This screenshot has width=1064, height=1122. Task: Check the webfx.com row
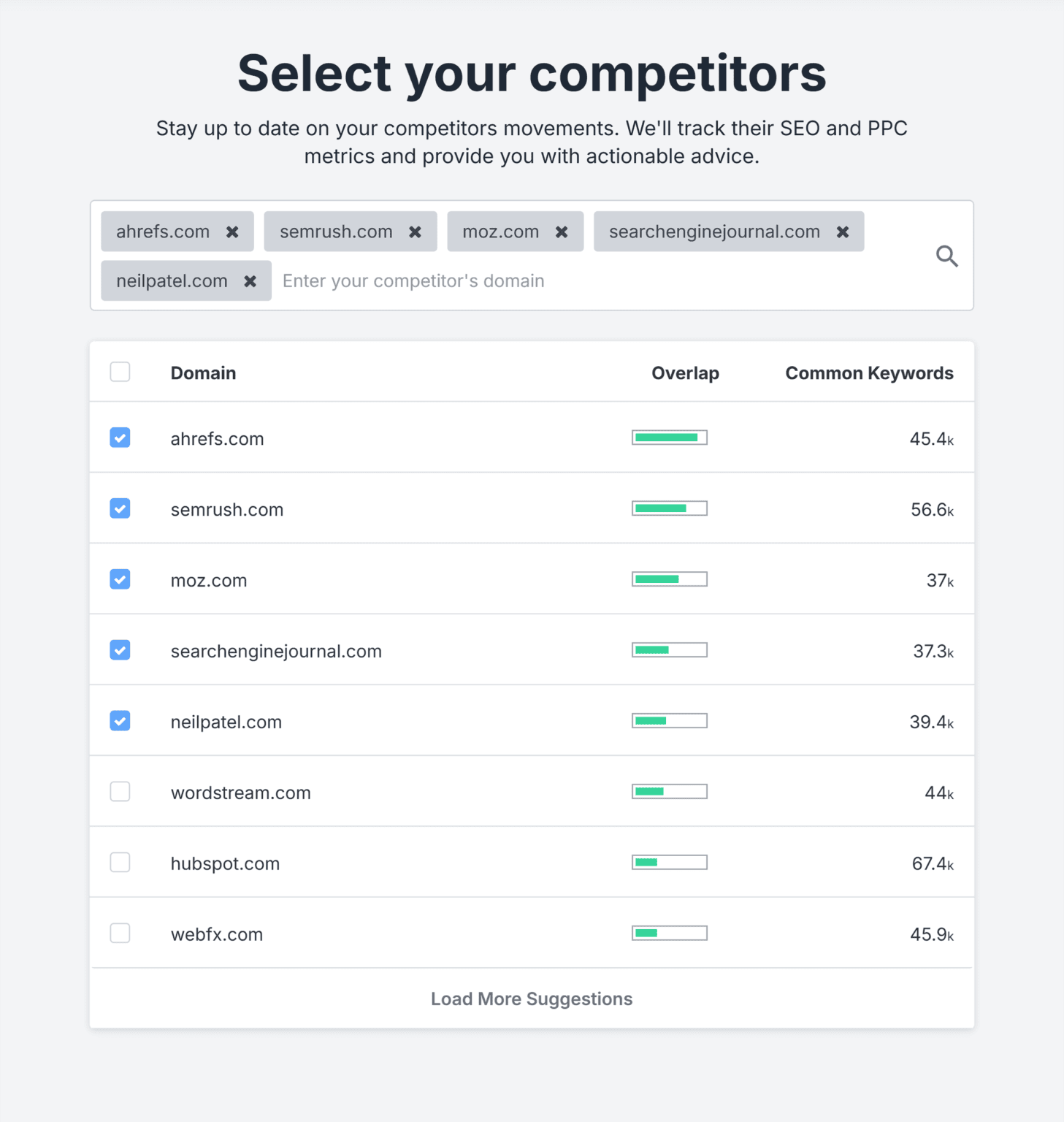[x=120, y=933]
